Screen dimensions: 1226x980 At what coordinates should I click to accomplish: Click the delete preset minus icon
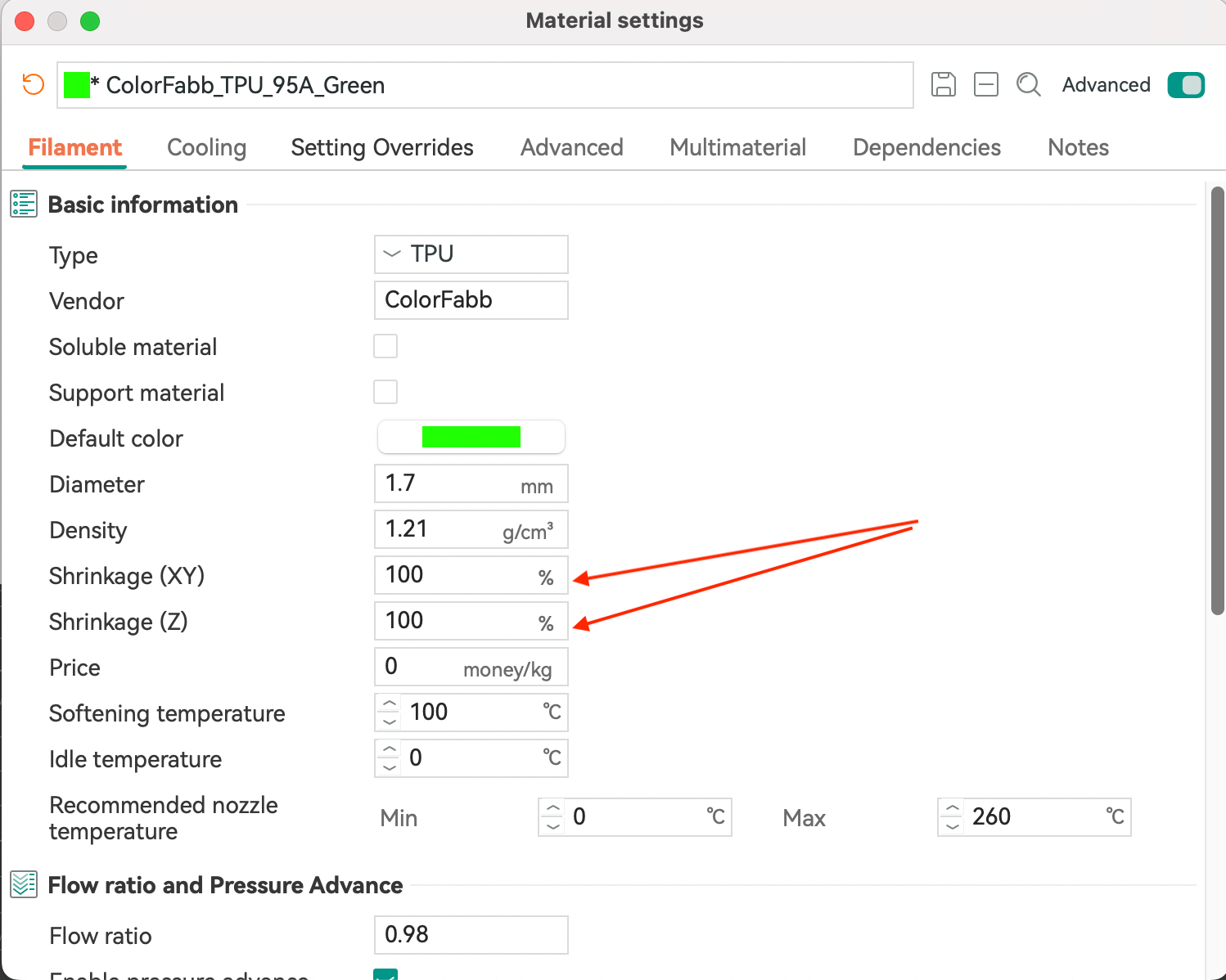click(x=986, y=84)
